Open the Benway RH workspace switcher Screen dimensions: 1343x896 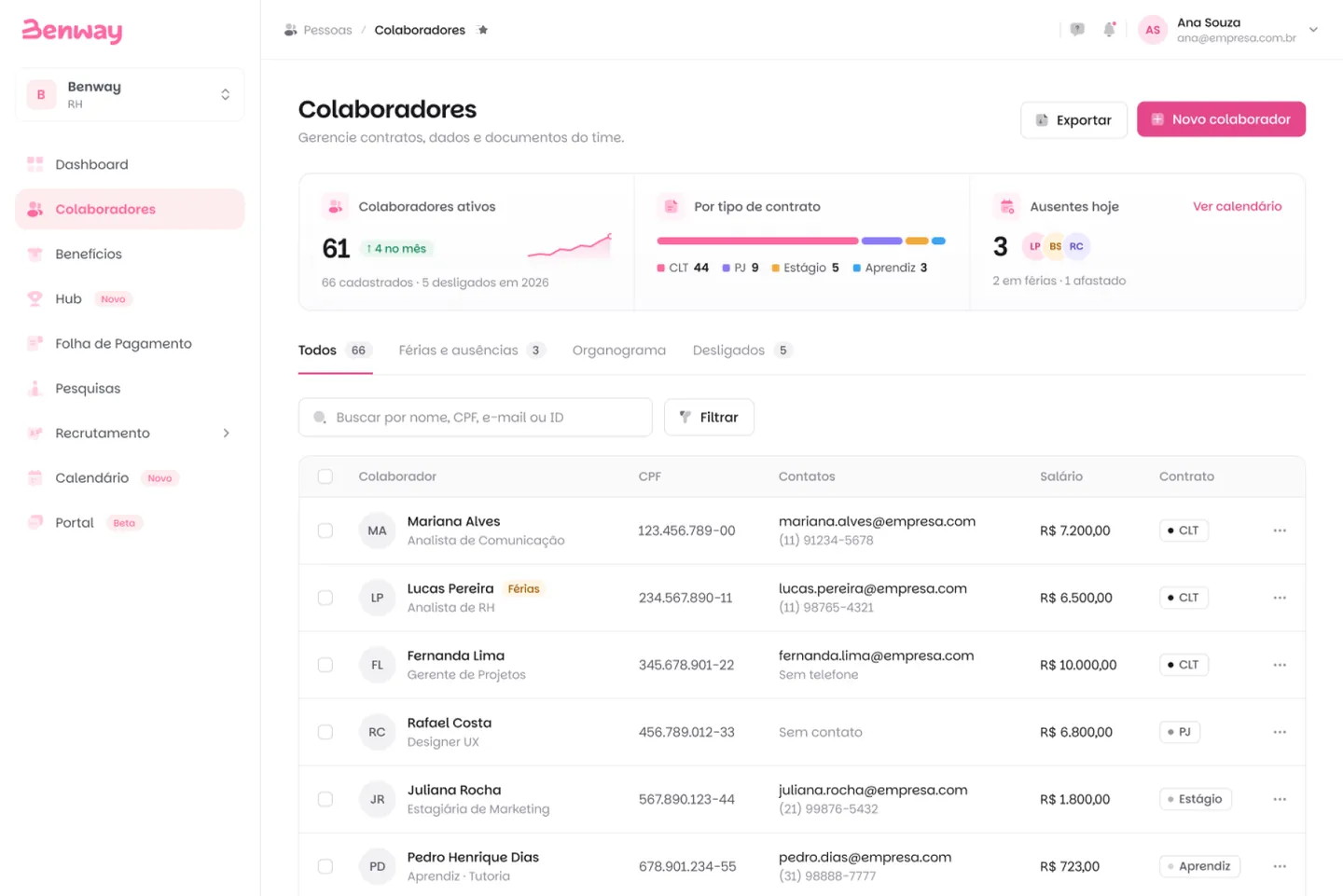pyautogui.click(x=130, y=94)
